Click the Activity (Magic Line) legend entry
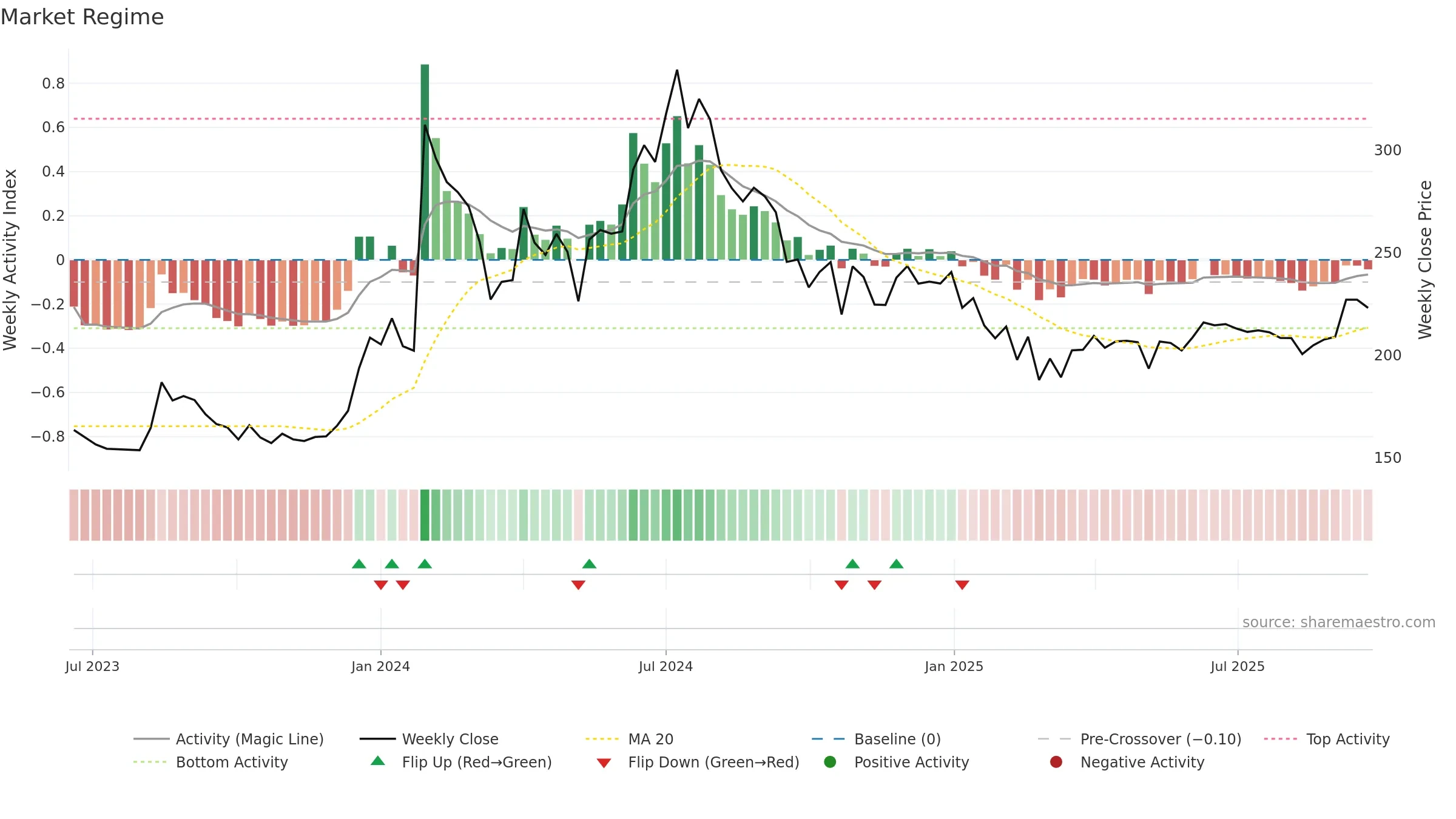This screenshot has width=1456, height=819. [x=229, y=739]
